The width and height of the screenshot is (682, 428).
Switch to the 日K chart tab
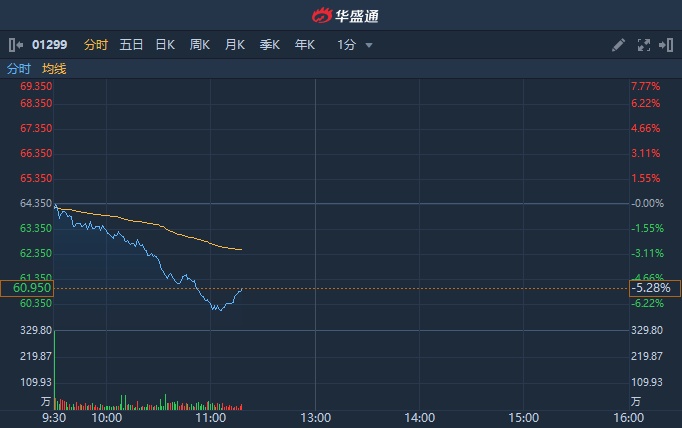[165, 45]
